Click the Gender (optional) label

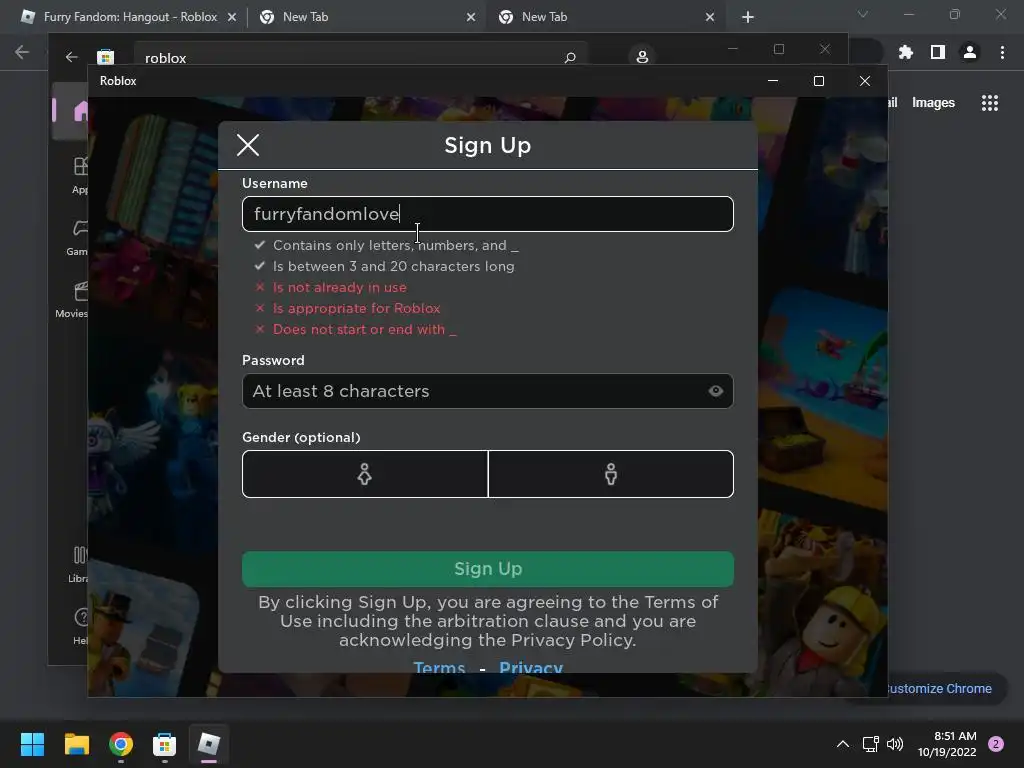301,437
